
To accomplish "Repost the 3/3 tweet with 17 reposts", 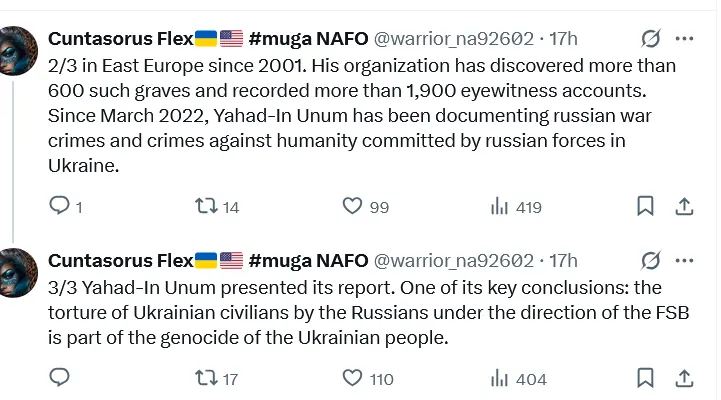I will pyautogui.click(x=205, y=378).
